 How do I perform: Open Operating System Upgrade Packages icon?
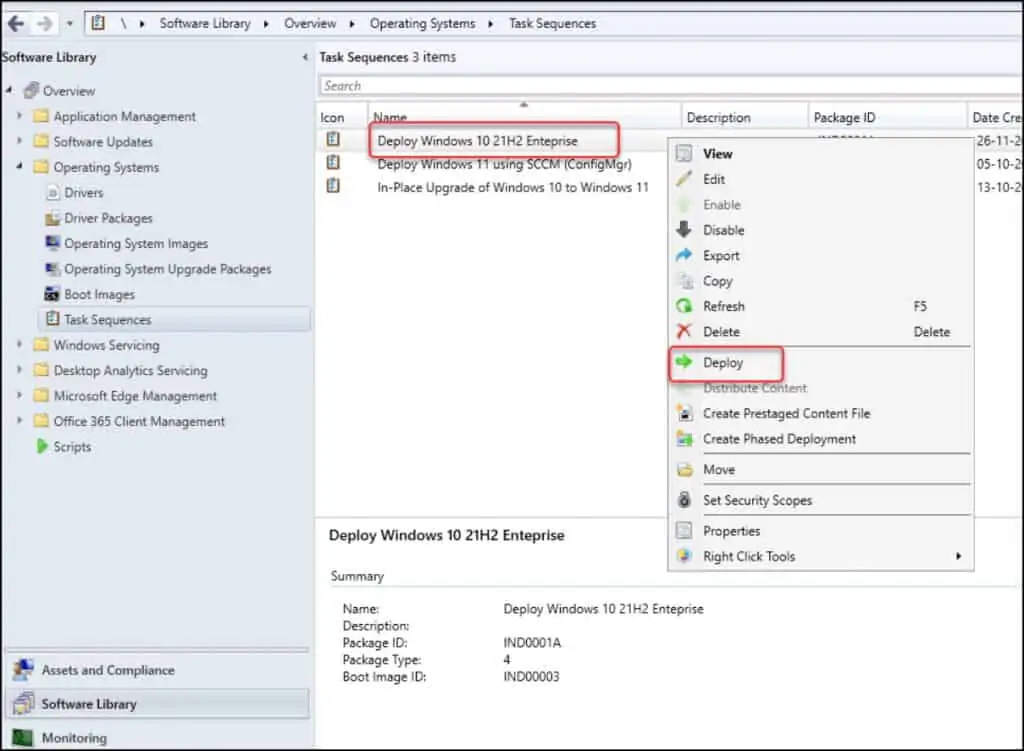[x=52, y=268]
